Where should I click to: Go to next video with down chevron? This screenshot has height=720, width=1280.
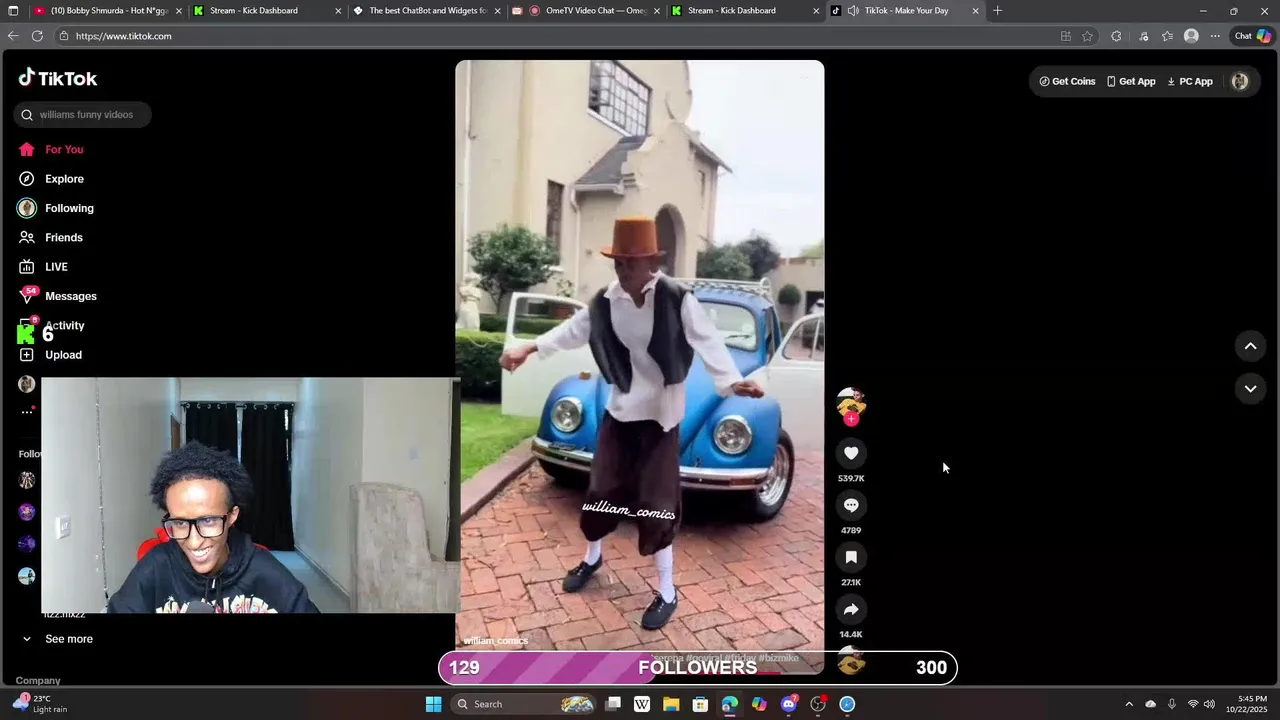coord(1250,388)
